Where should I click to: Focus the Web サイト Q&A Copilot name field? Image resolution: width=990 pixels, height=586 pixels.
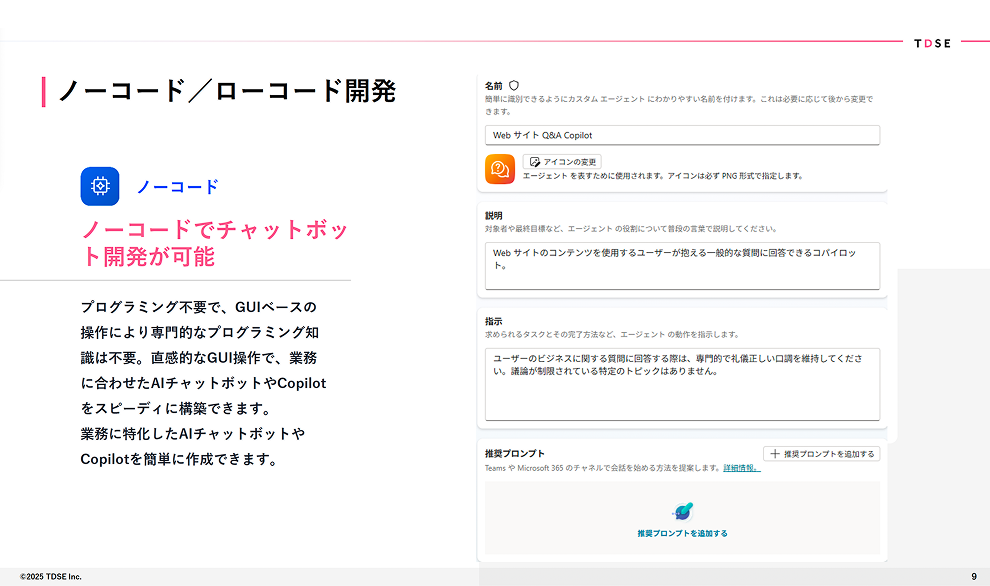click(x=682, y=135)
